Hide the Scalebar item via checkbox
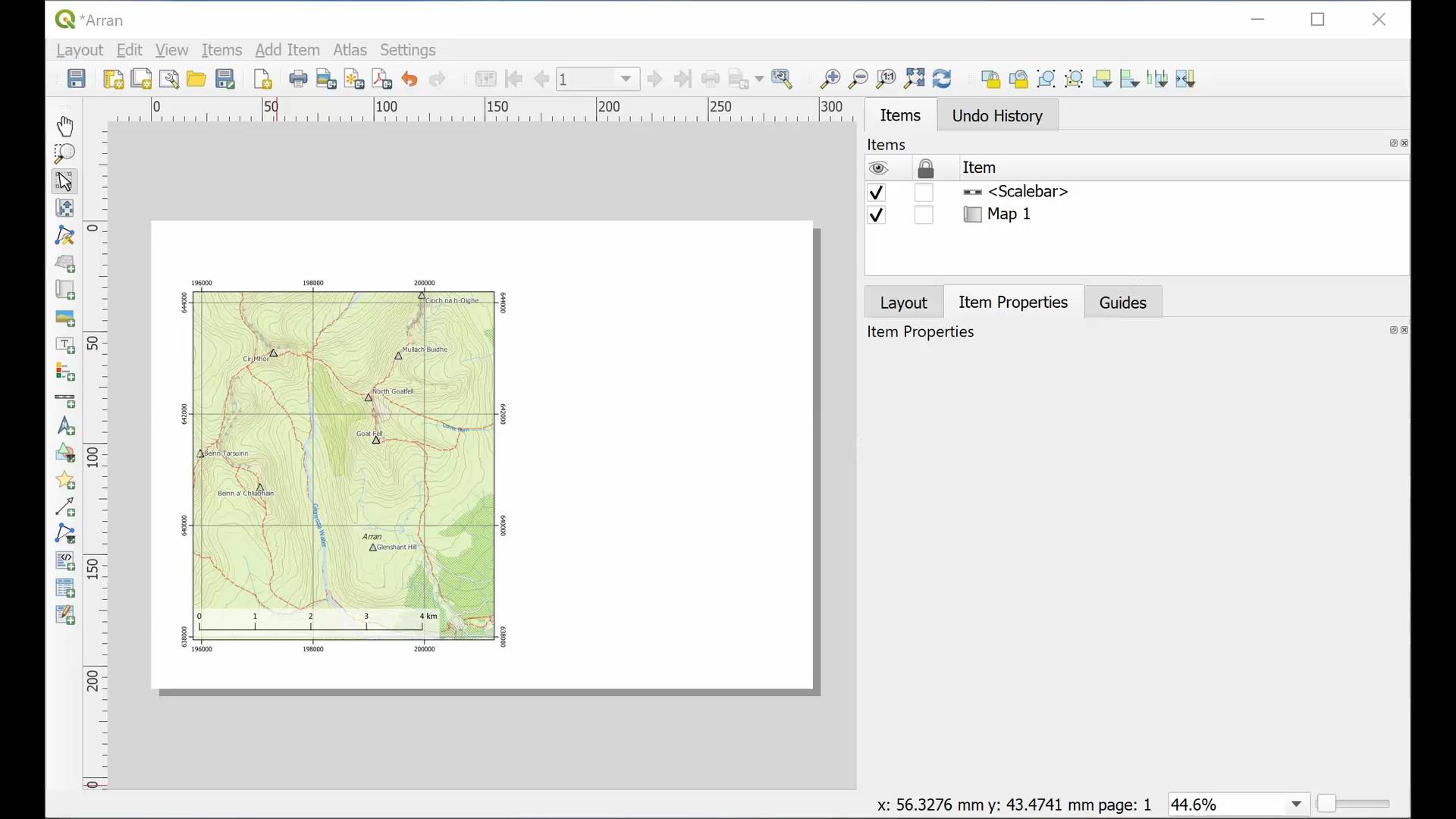1456x819 pixels. click(877, 192)
